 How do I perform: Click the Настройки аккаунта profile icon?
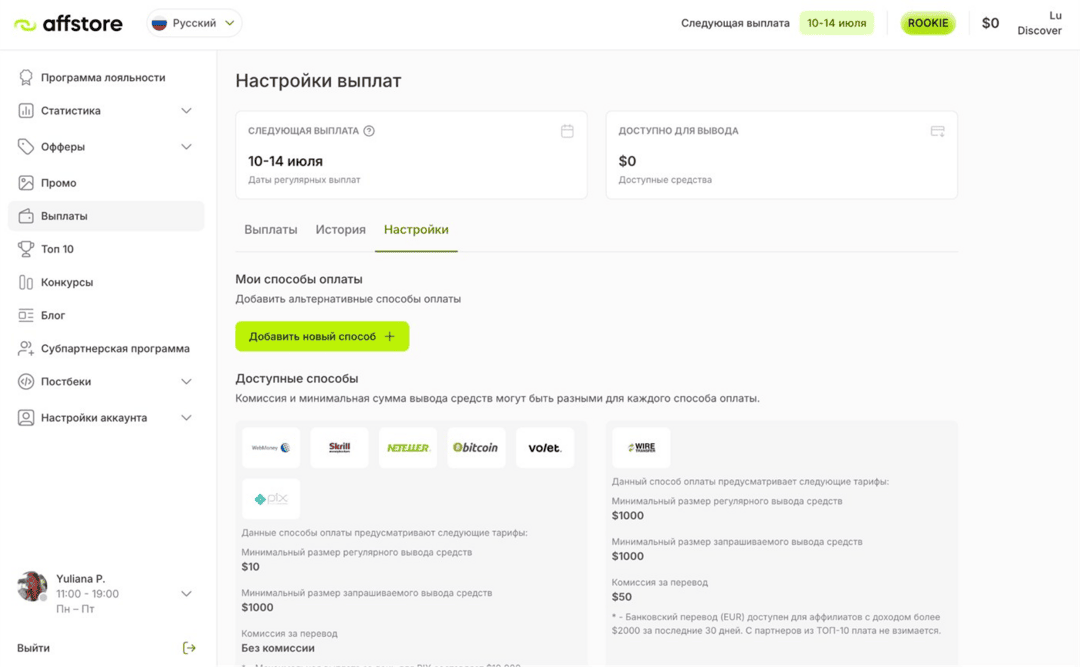[x=25, y=418]
